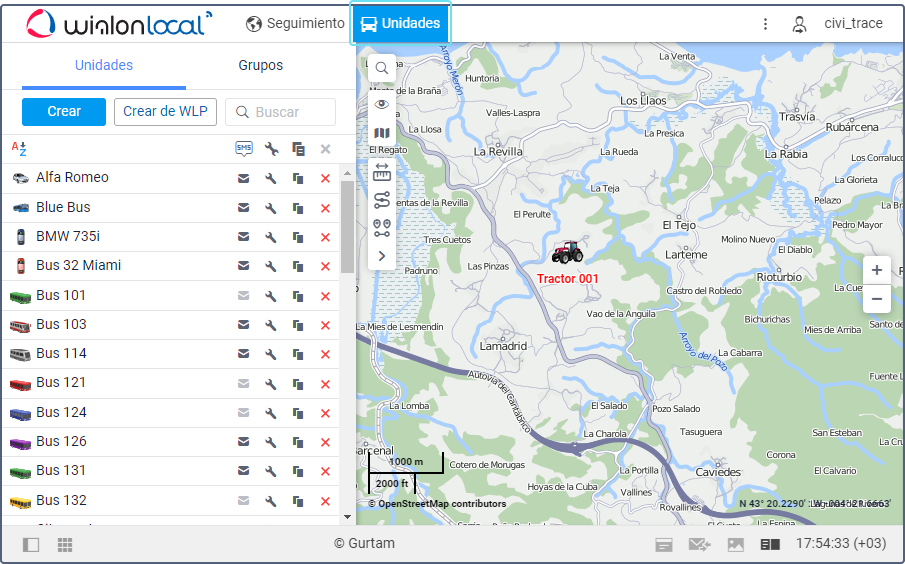Open the footer messages icon
Viewport: 905px width, 564px height.
700,544
